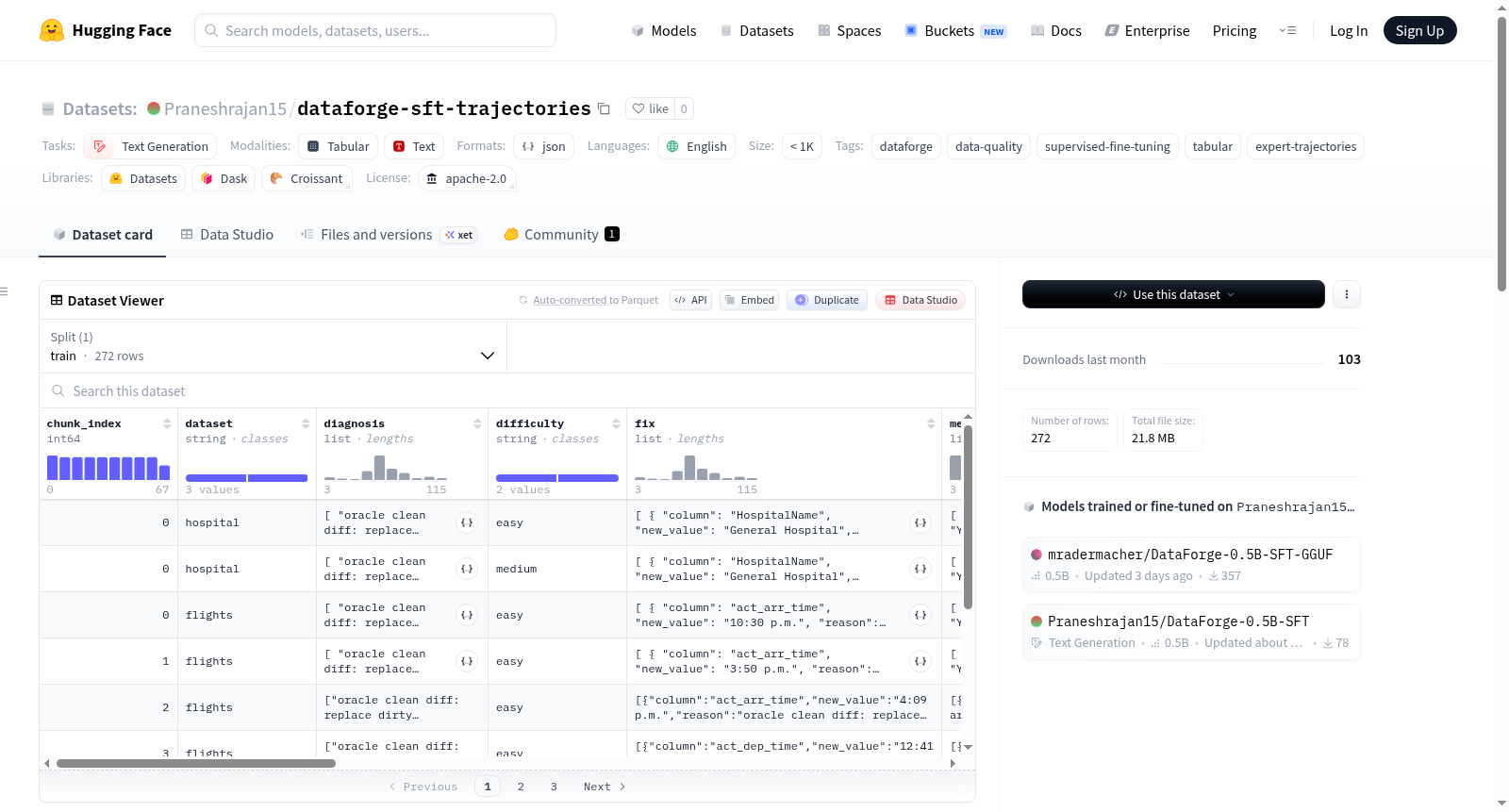Go to page 3 of the dataset

pyautogui.click(x=554, y=787)
